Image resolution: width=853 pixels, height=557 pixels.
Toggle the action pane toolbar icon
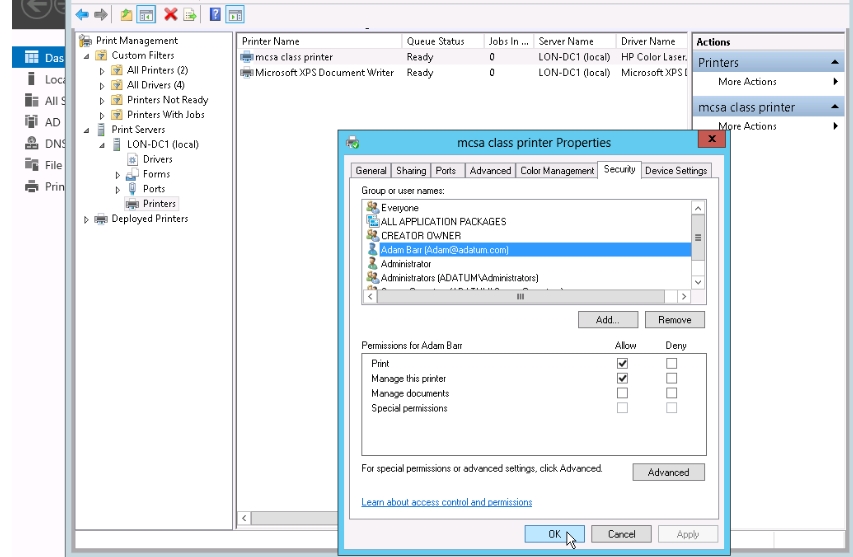click(235, 15)
